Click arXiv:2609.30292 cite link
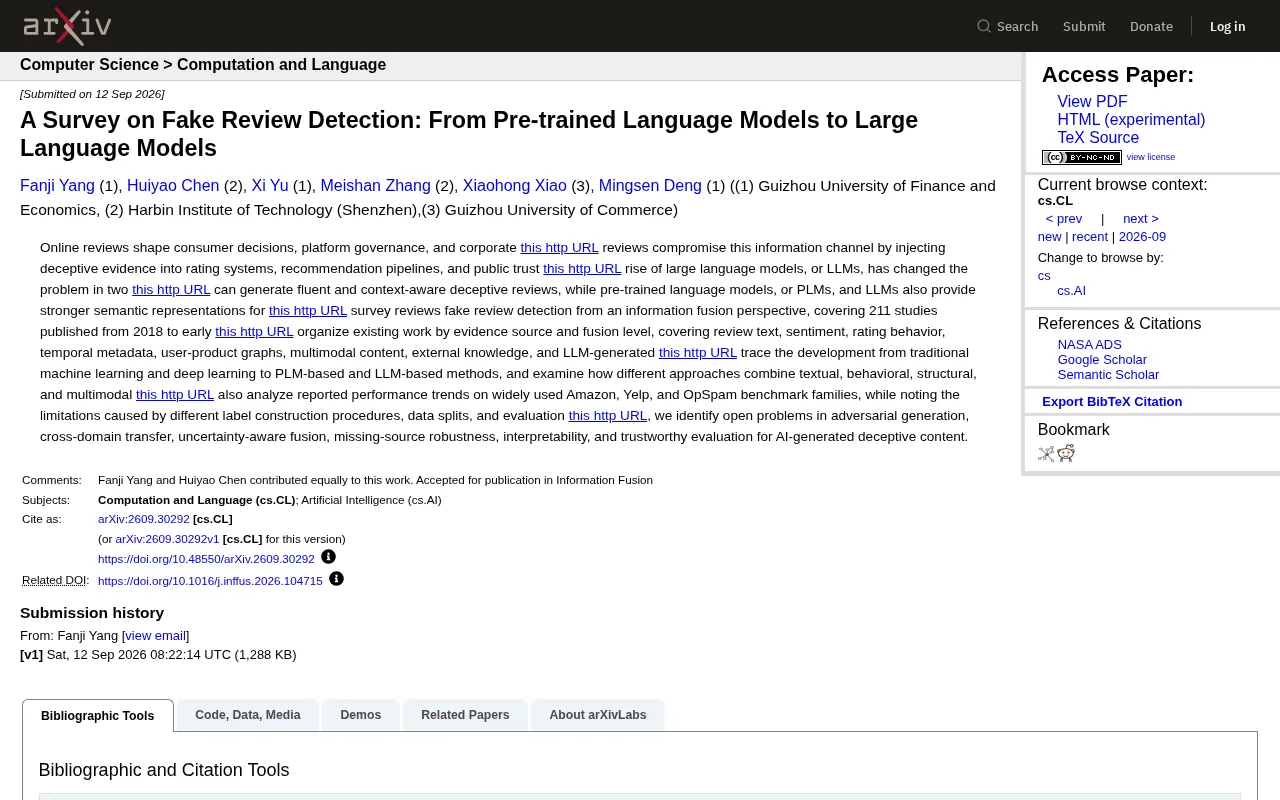This screenshot has width=1280, height=800. tap(144, 519)
